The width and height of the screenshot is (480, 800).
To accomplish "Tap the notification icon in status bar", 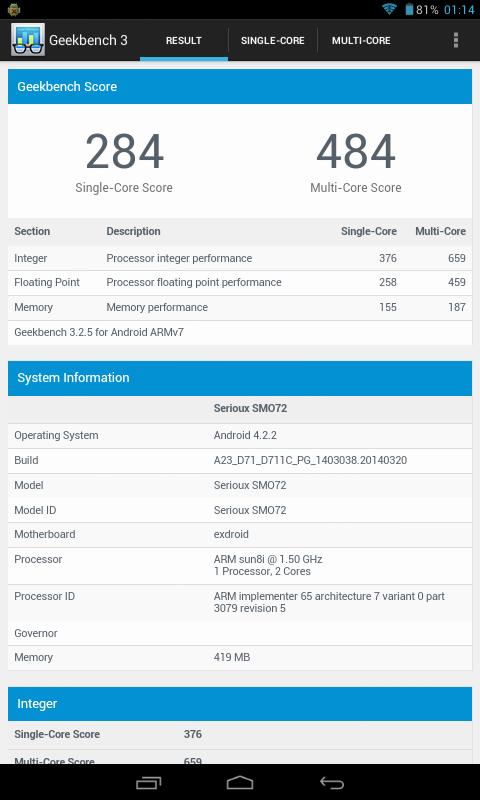I will pyautogui.click(x=14, y=9).
